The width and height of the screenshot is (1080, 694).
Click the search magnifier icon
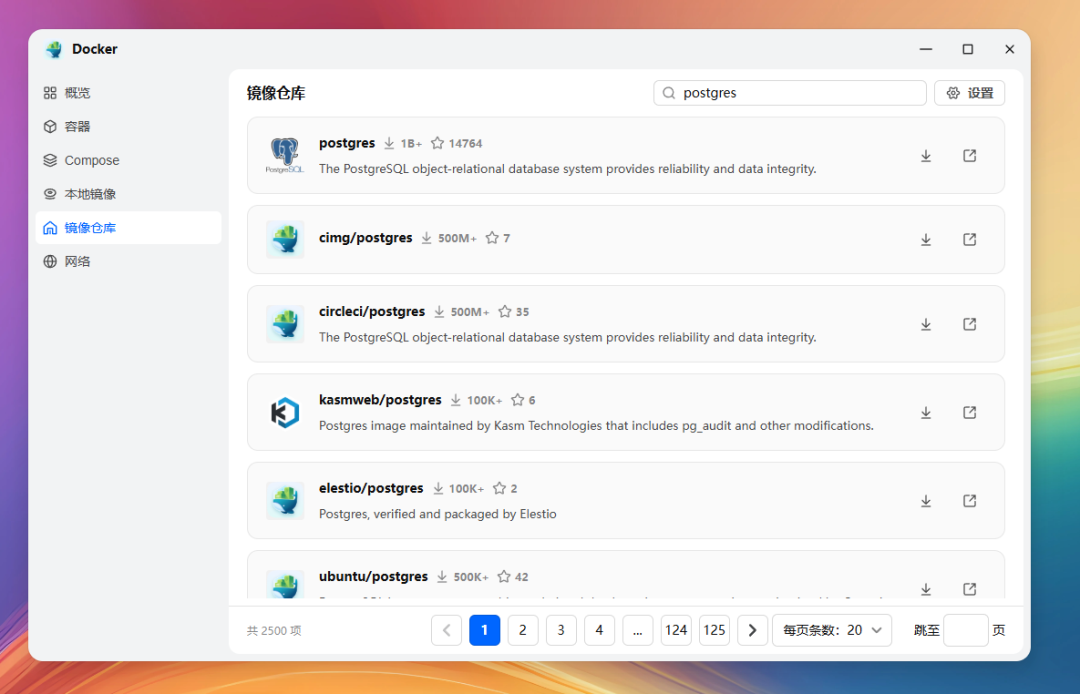click(x=669, y=93)
